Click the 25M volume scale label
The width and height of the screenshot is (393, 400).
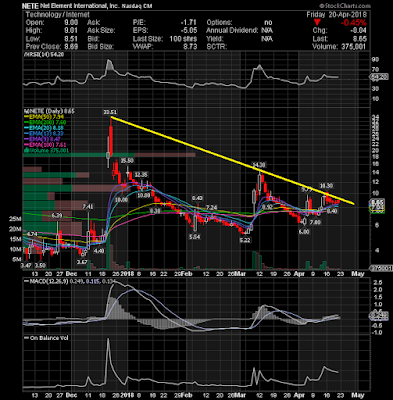tap(15, 219)
